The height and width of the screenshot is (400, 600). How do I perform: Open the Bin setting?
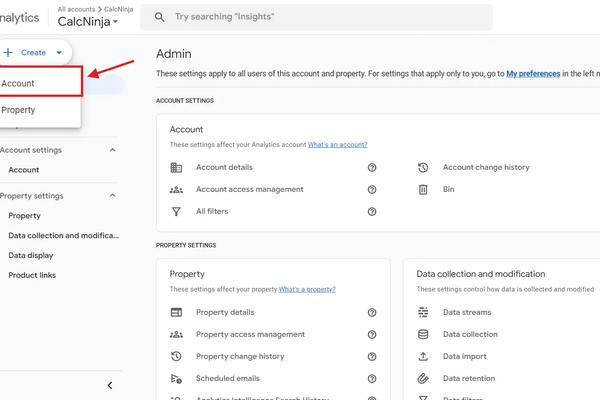coord(448,189)
